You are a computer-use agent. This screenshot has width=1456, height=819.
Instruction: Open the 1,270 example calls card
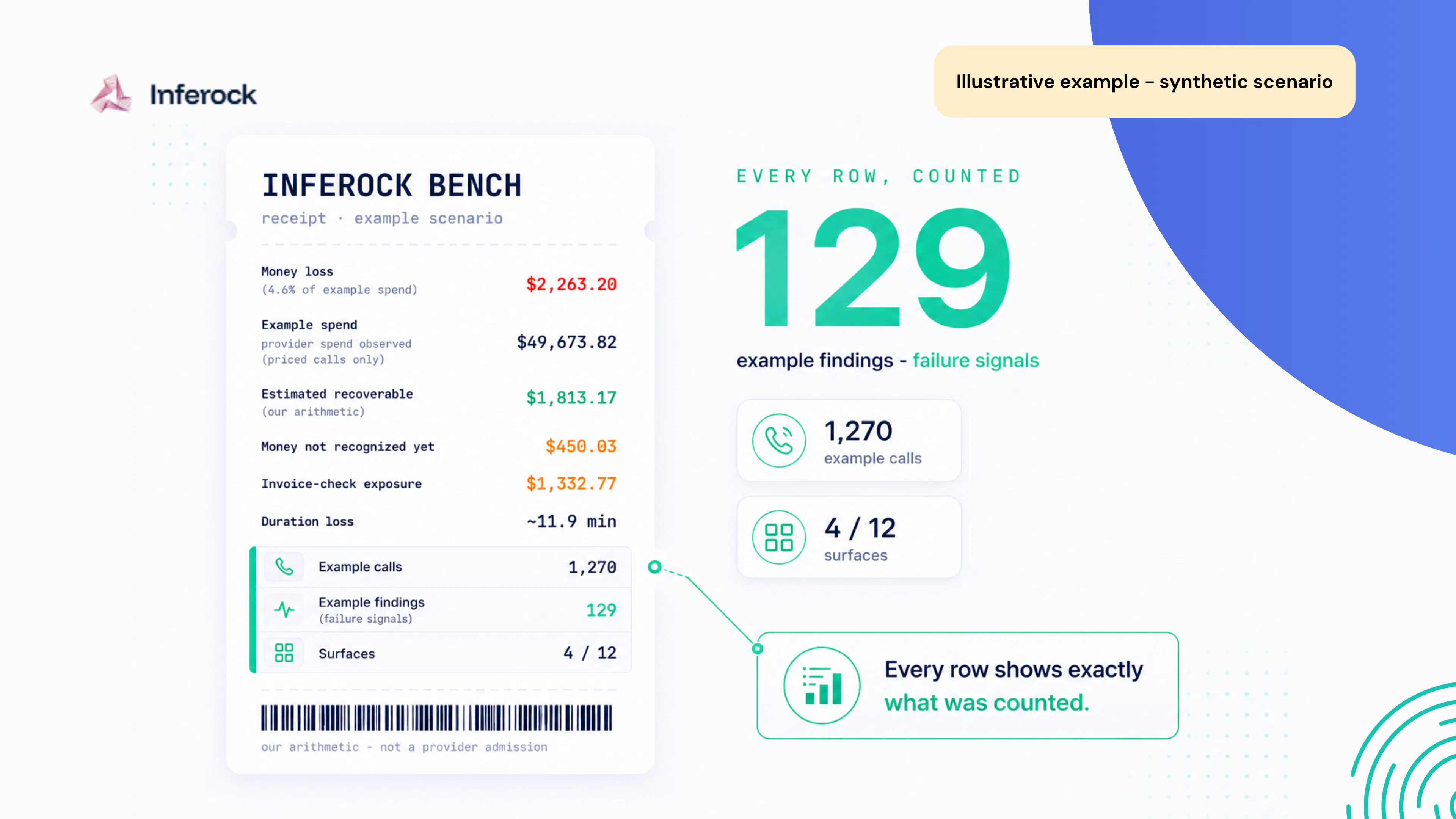click(x=849, y=440)
